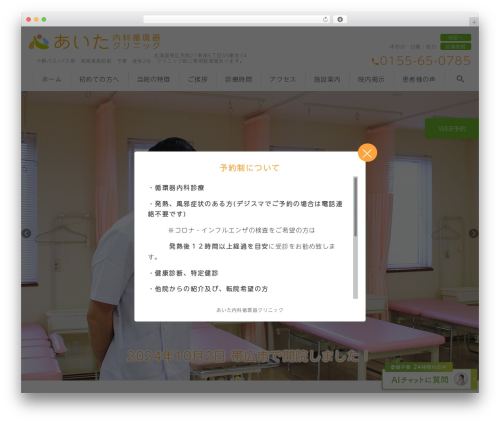
Task: Click the AI chat avatar icon
Action: 461,379
